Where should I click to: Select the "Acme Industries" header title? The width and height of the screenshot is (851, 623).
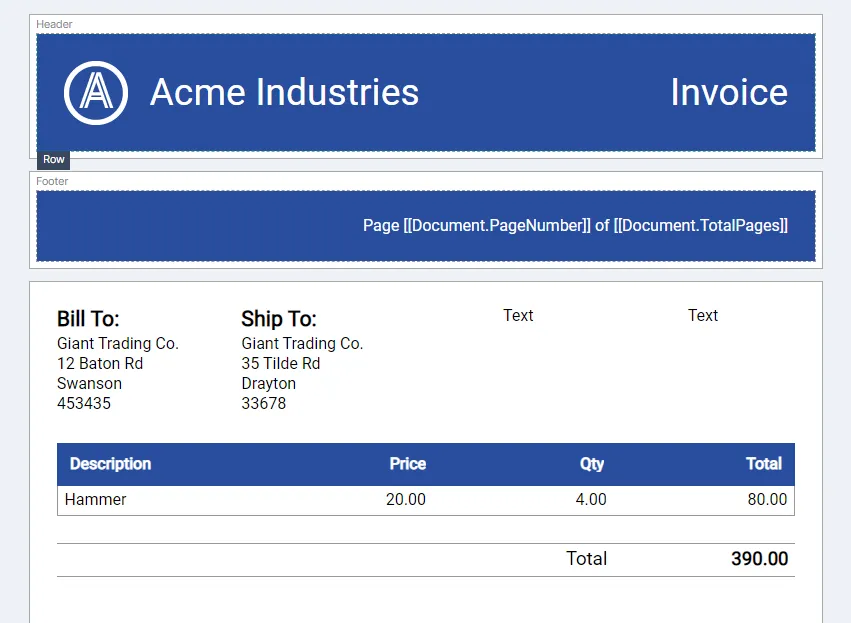click(284, 92)
